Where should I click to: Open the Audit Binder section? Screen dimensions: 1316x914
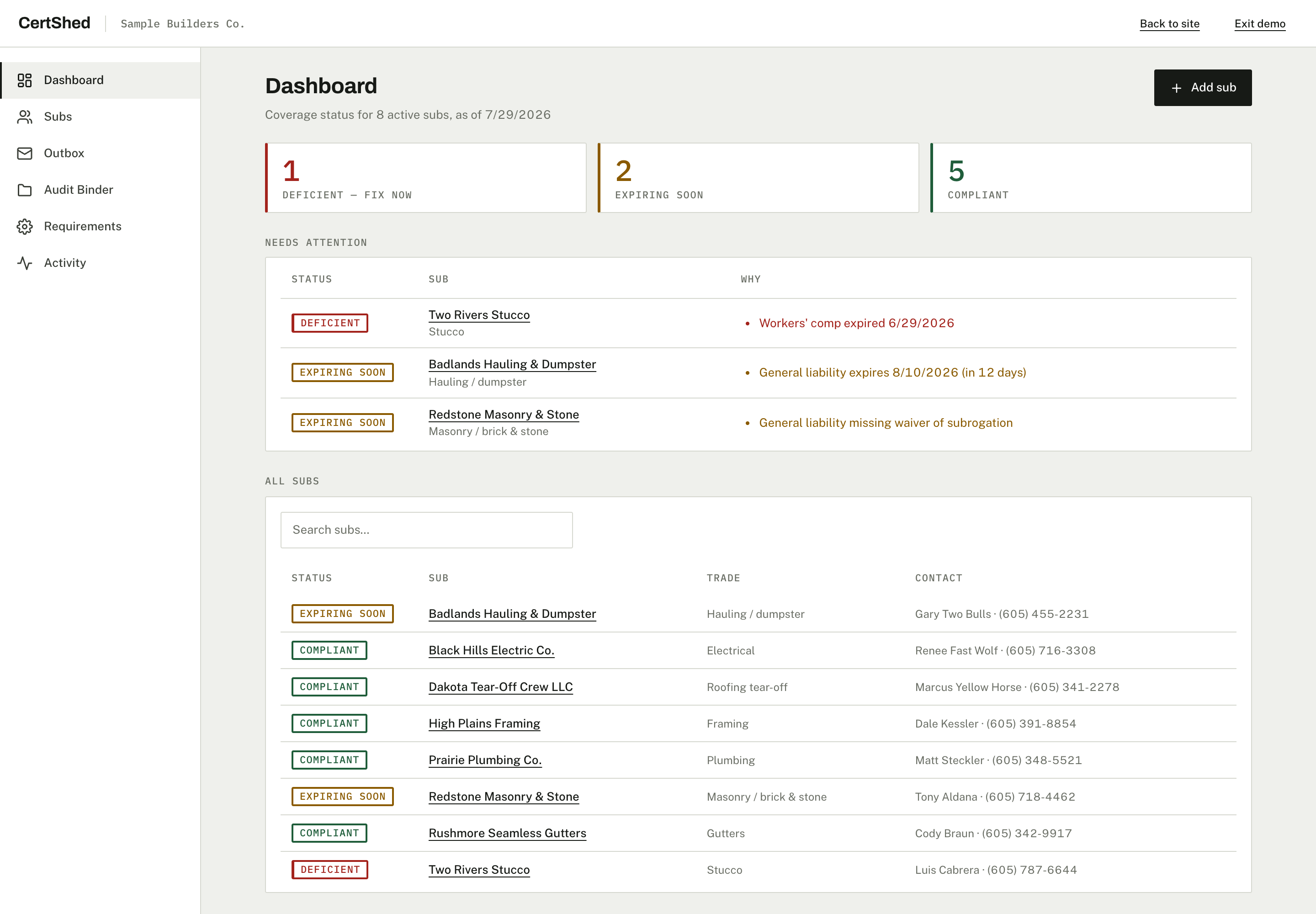tap(101, 190)
